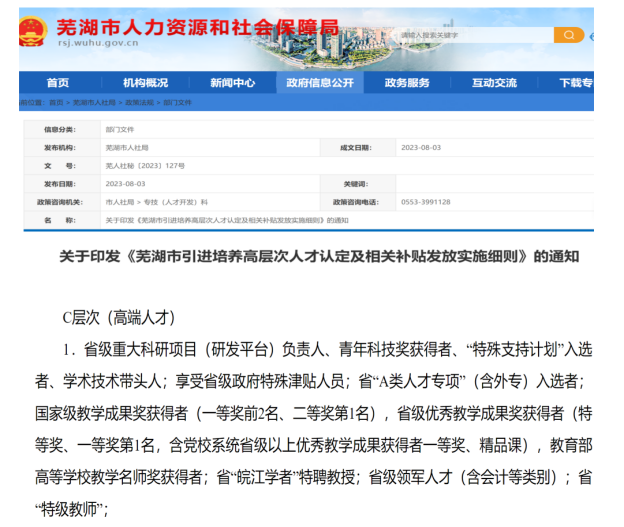Go to 新闻中心 in navigation bar
The height and width of the screenshot is (527, 624).
coord(232,83)
